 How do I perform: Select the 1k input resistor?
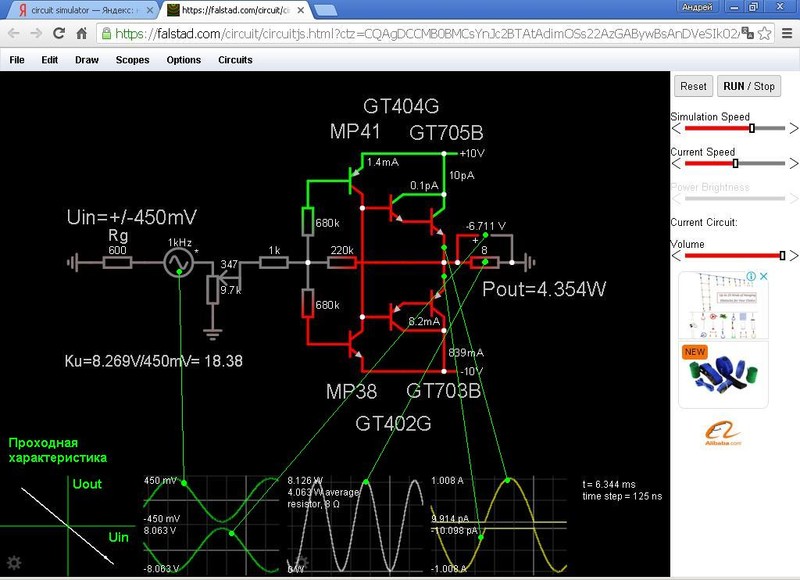(274, 263)
